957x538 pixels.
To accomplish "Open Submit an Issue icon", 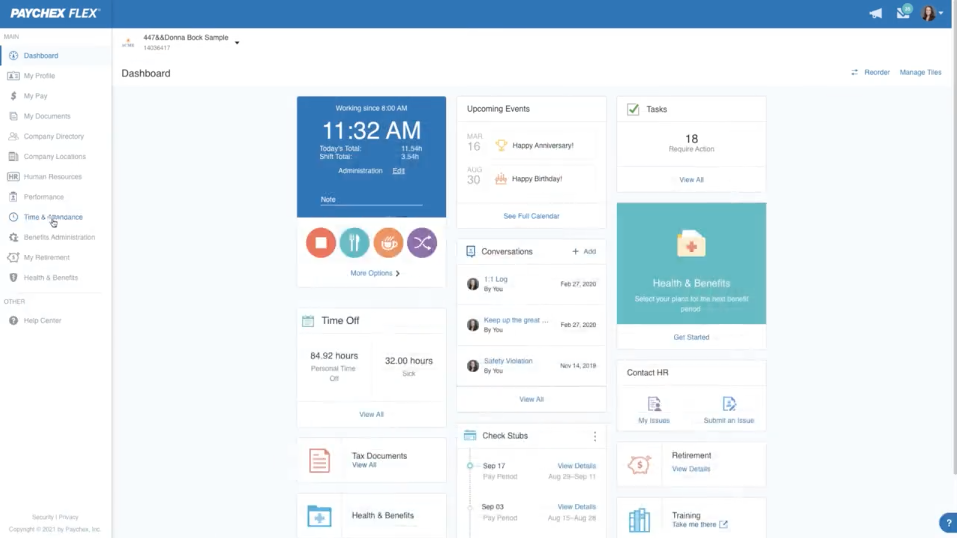I will (x=729, y=404).
